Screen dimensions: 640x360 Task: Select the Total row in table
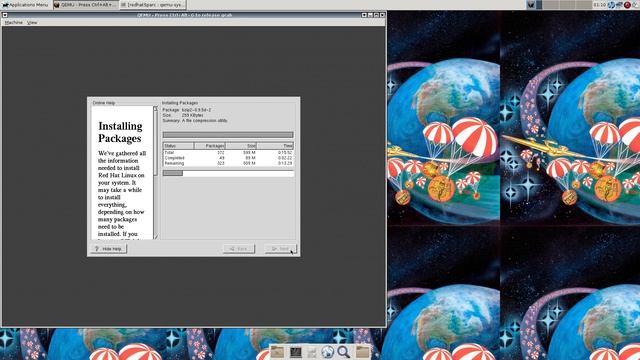point(228,153)
